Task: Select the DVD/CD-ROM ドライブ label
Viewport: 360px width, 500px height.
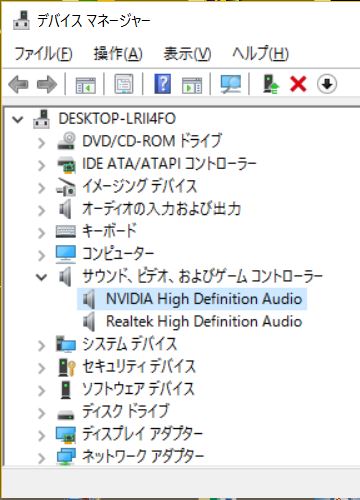Action: (x=152, y=141)
